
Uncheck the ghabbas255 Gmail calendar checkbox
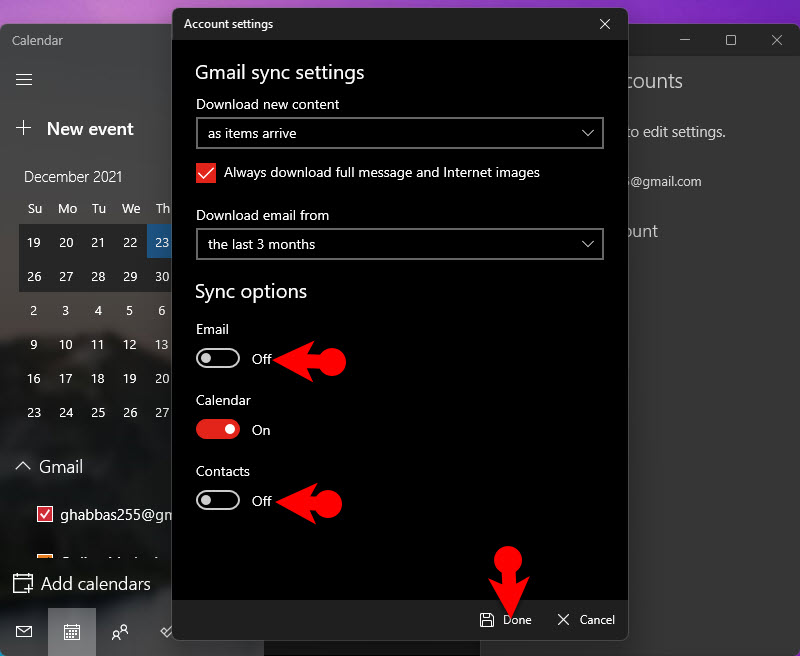pyautogui.click(x=45, y=514)
